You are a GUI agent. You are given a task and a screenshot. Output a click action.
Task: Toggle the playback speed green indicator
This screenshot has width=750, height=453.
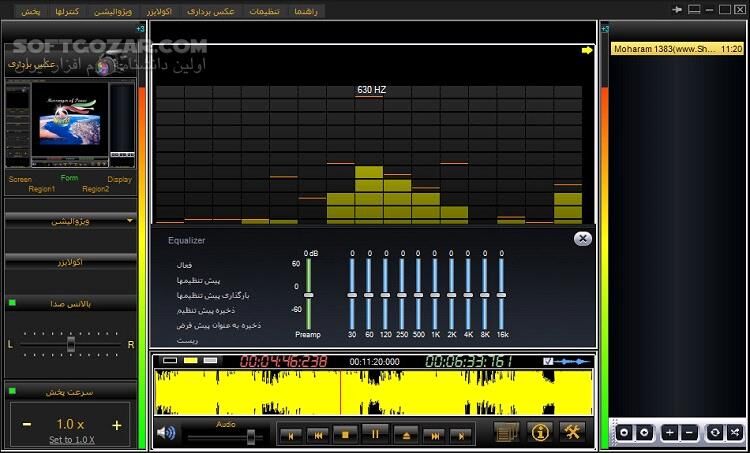coord(12,390)
